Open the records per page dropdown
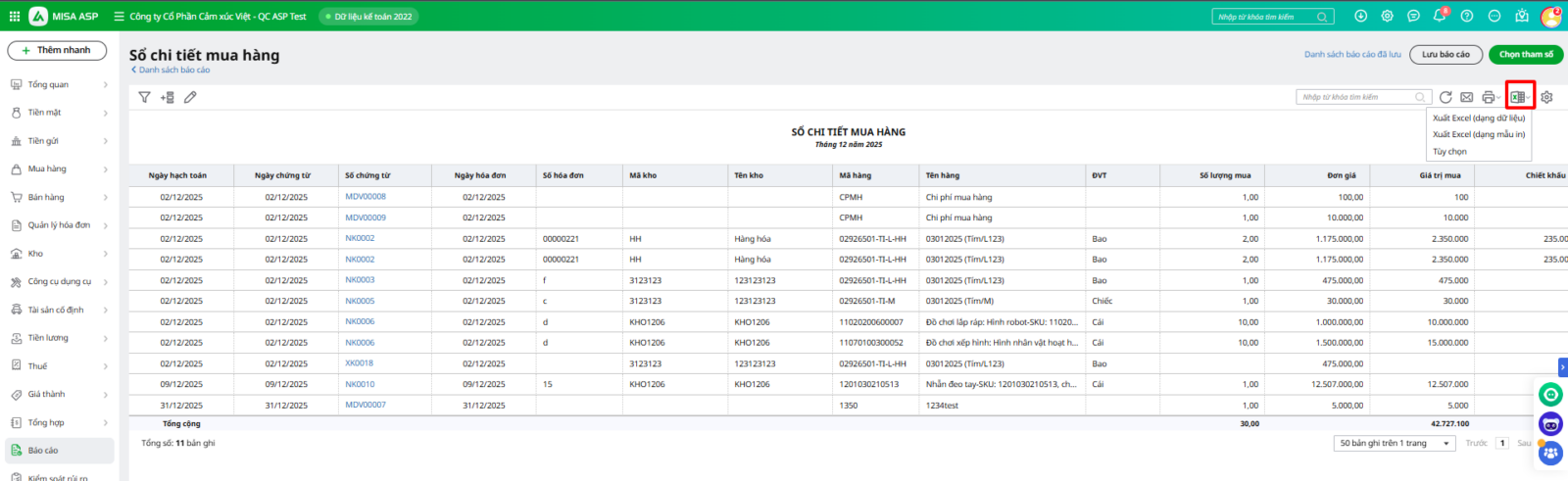Screen dimensions: 1568x481 click(1395, 443)
